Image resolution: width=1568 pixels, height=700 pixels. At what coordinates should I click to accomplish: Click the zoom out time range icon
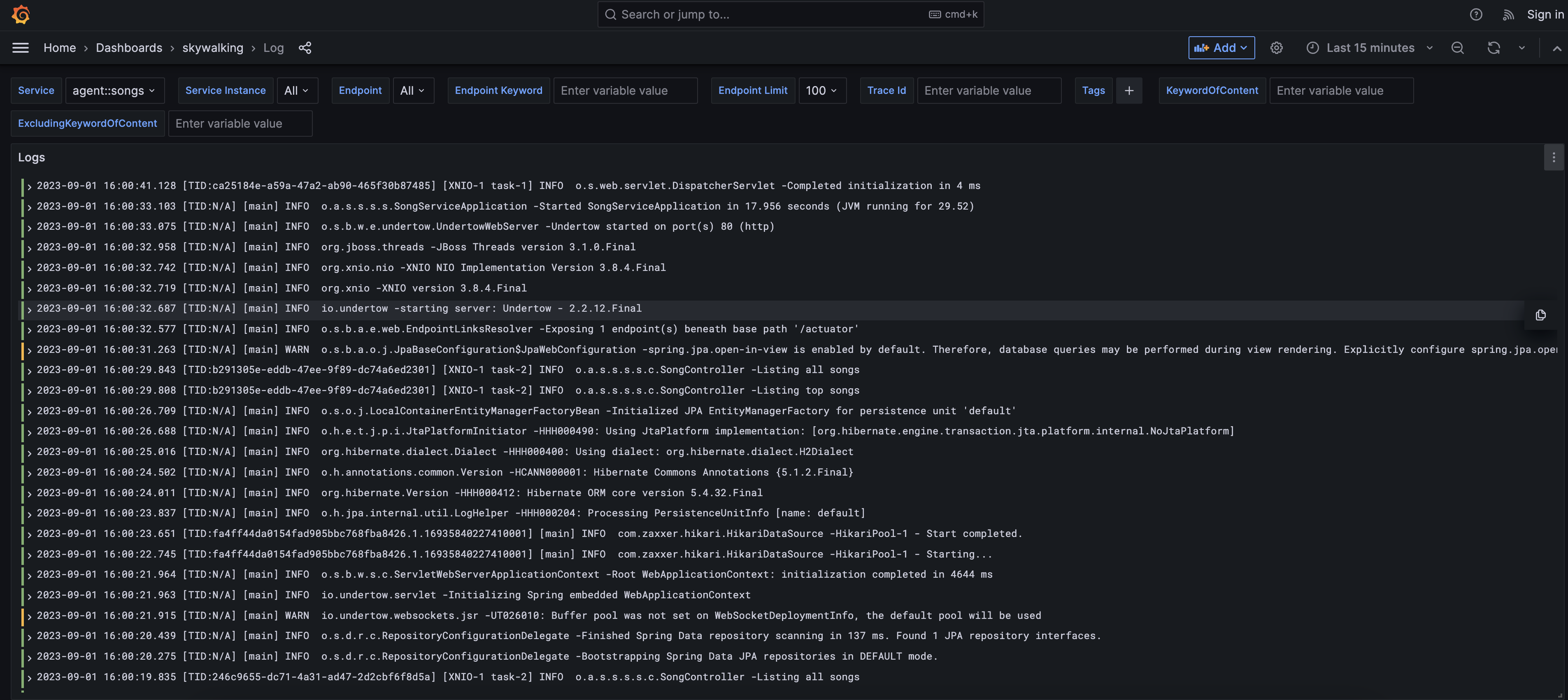tap(1457, 47)
